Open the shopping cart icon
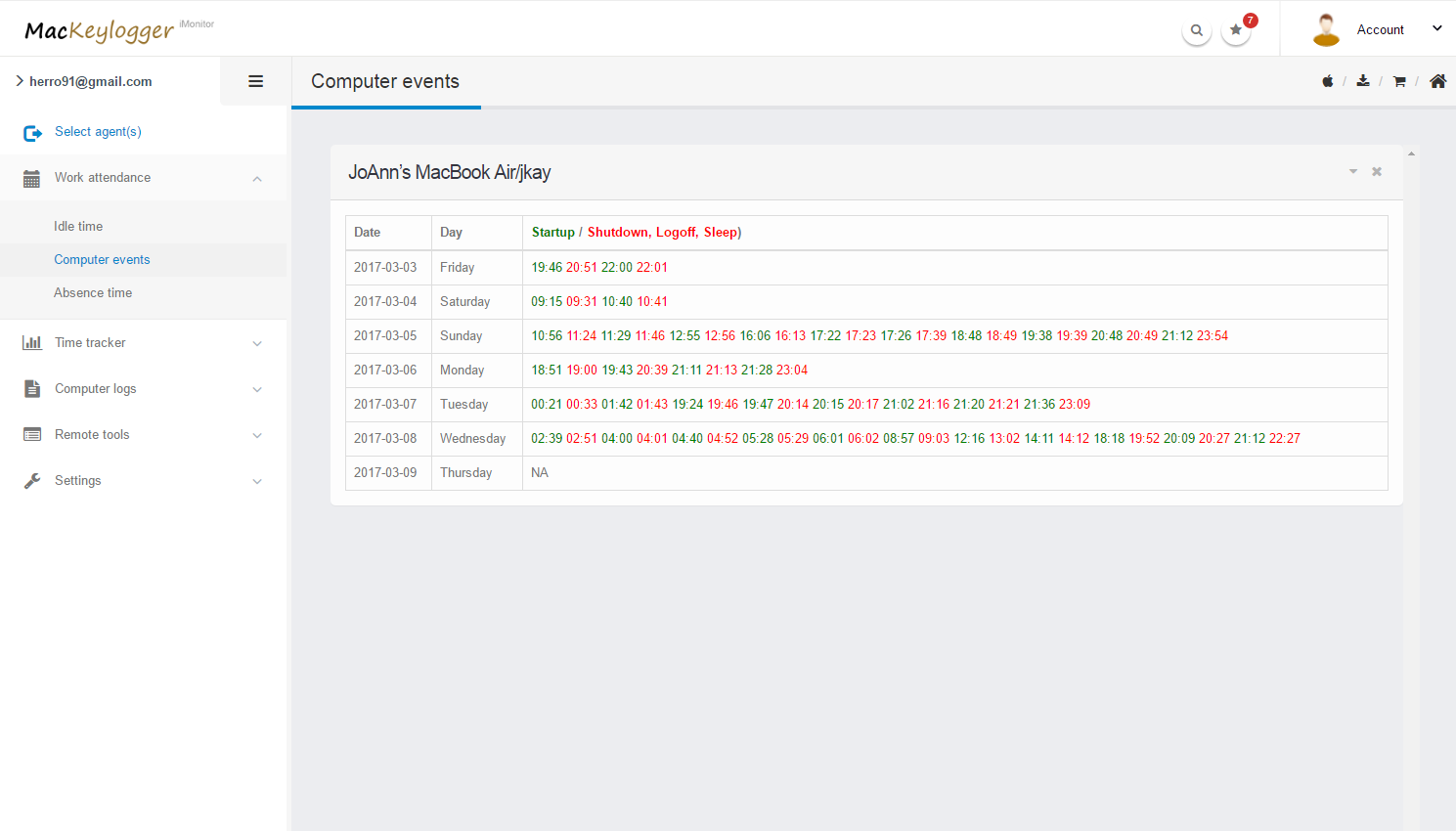This screenshot has height=831, width=1456. pyautogui.click(x=1399, y=81)
